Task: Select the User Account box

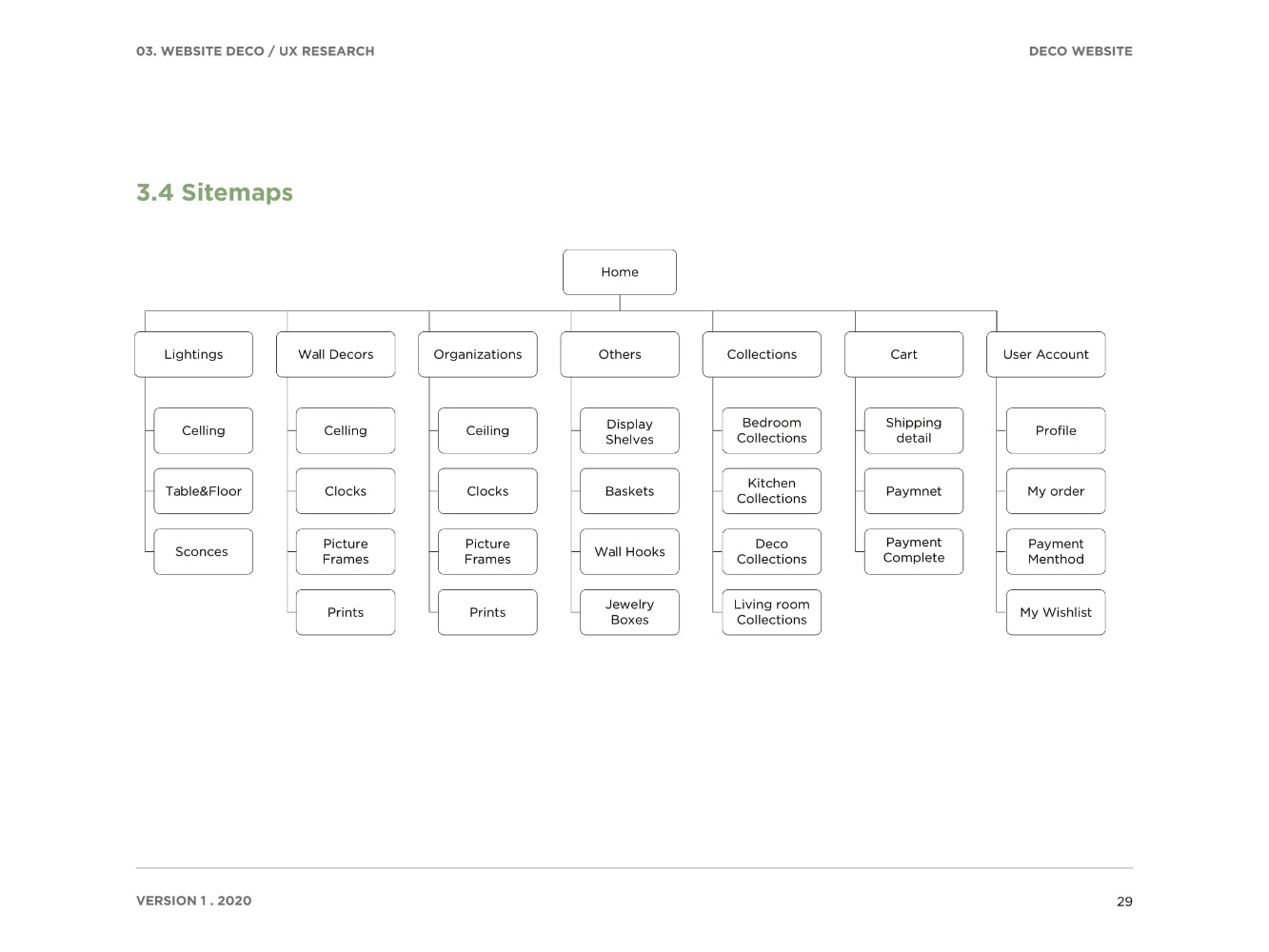Action: coord(1046,354)
